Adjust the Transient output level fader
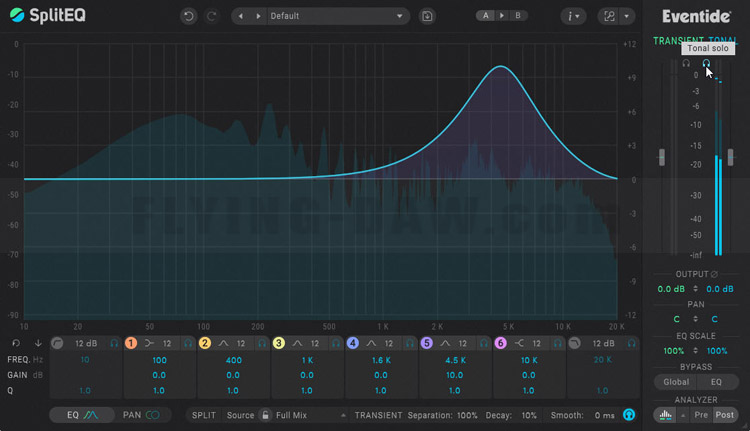This screenshot has width=750, height=431. (x=662, y=157)
